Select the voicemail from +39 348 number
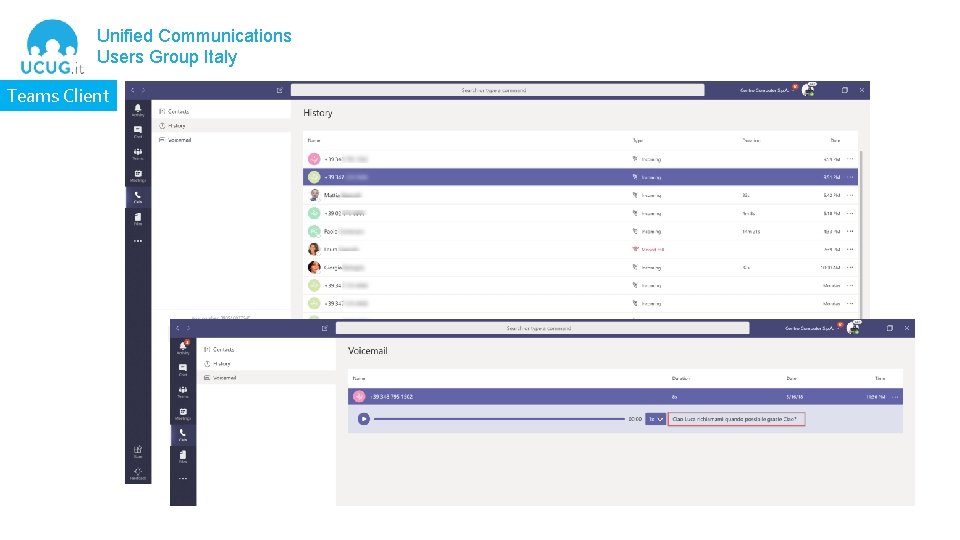Image resolution: width=960 pixels, height=540 pixels. tap(625, 397)
